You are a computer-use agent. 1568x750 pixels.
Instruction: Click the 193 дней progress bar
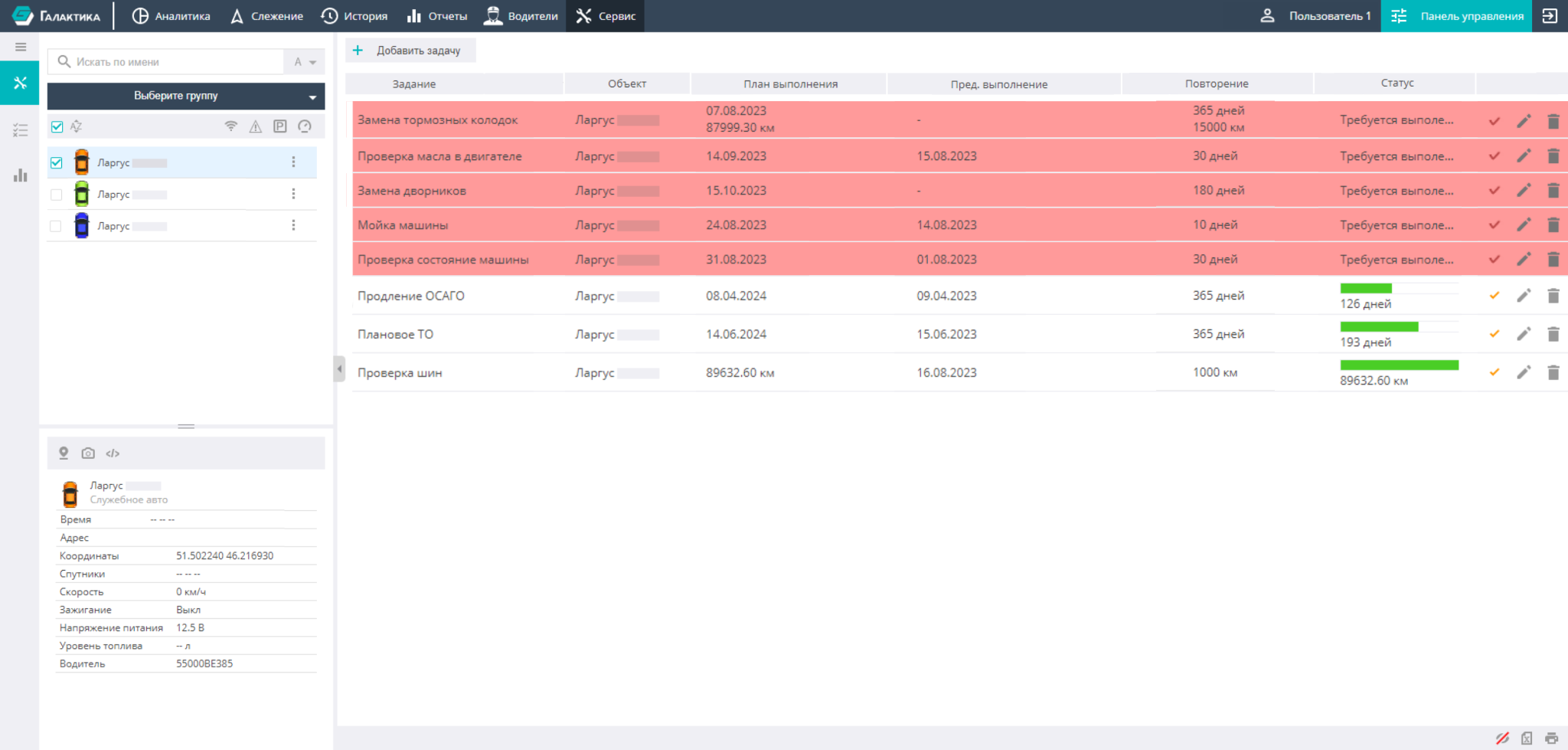pyautogui.click(x=1399, y=326)
